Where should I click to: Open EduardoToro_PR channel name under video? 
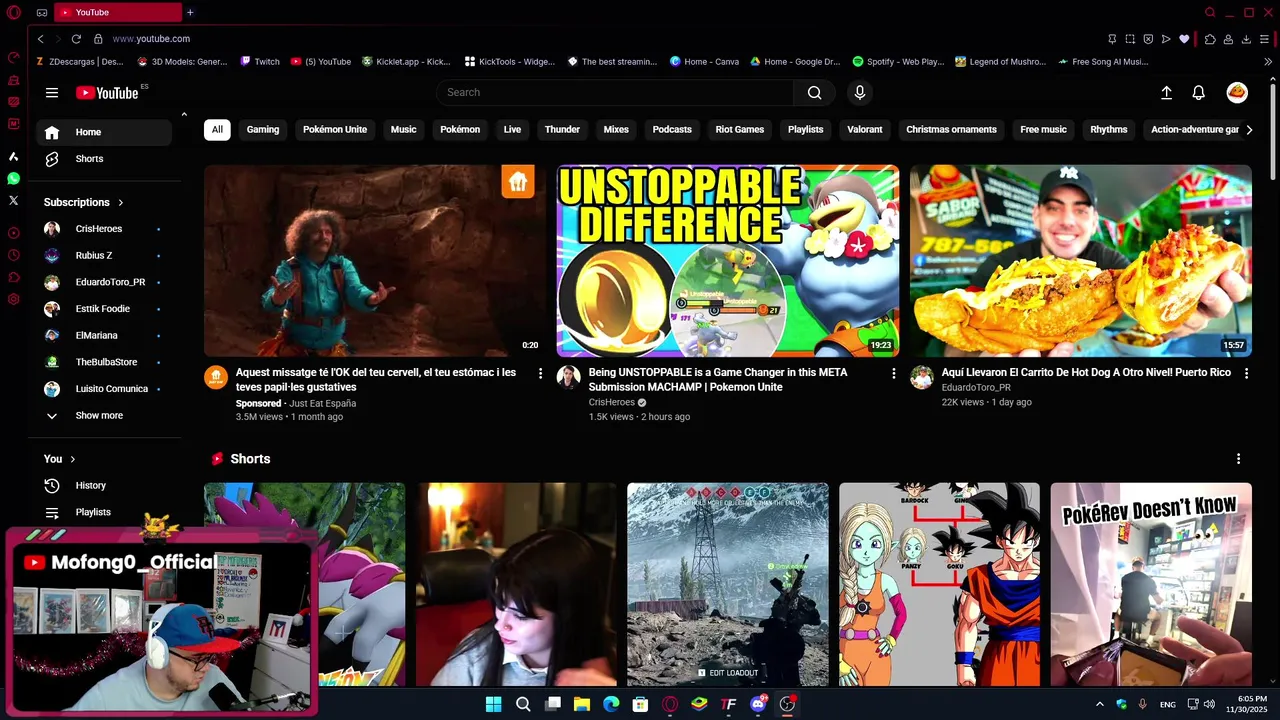[976, 388]
